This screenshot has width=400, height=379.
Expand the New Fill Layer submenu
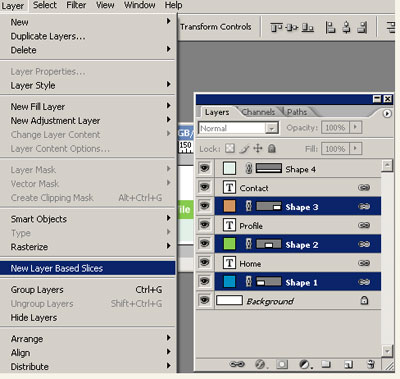click(x=169, y=106)
